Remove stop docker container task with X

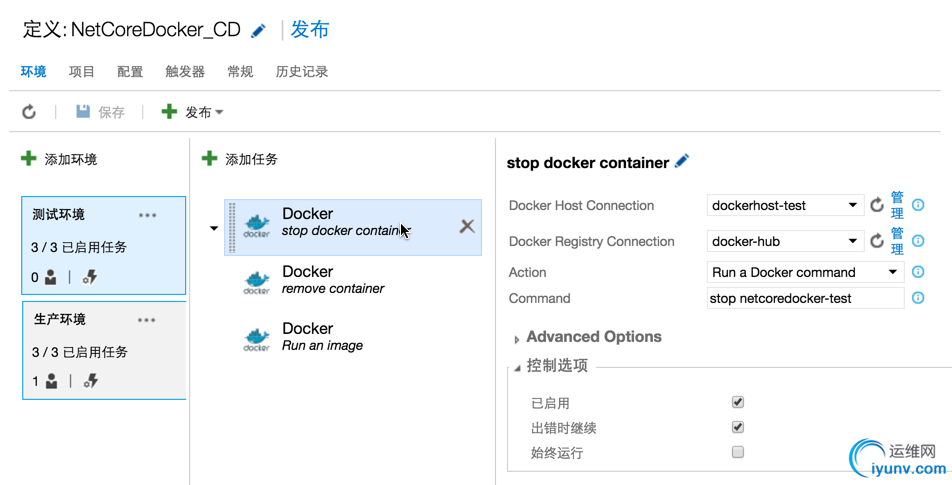click(x=467, y=226)
